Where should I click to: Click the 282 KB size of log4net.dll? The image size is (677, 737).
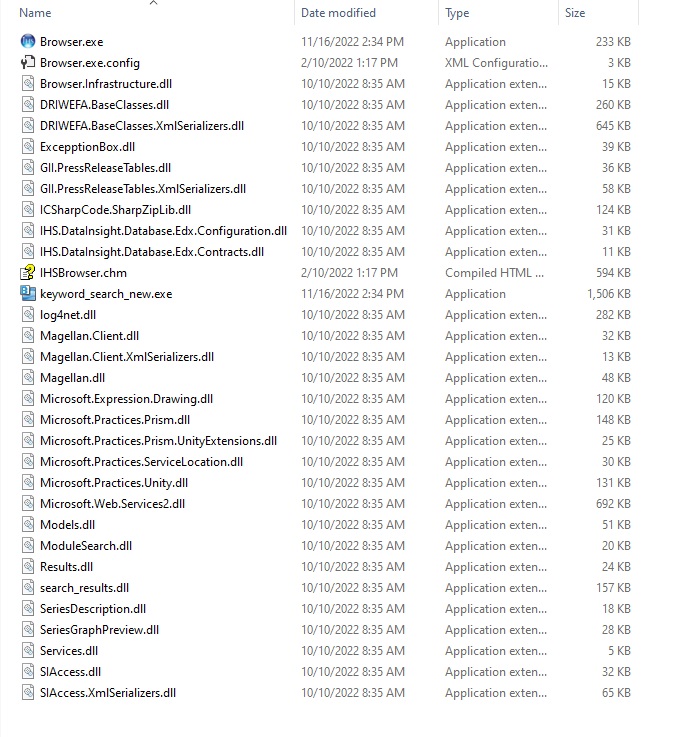pyautogui.click(x=613, y=315)
